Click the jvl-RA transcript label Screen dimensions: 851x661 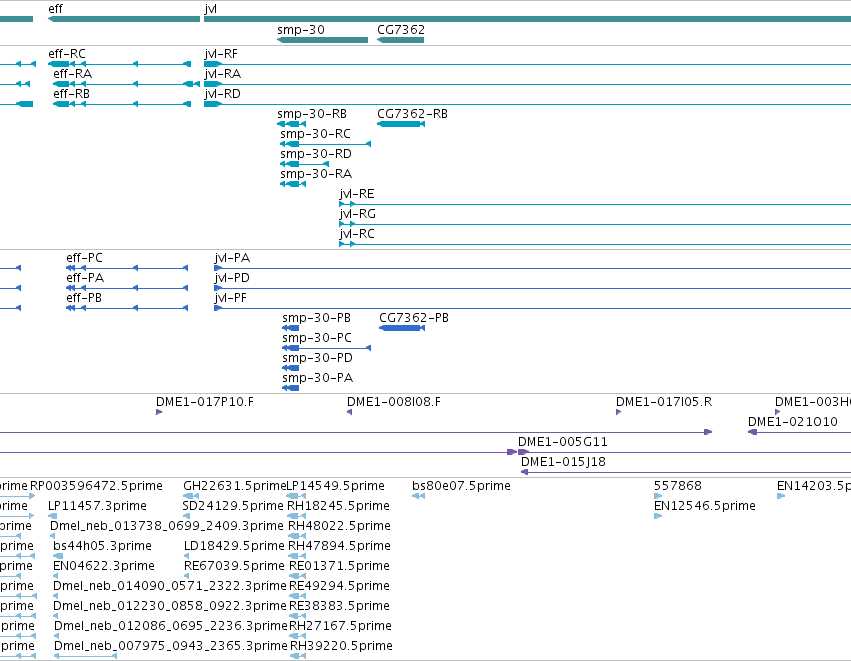223,74
